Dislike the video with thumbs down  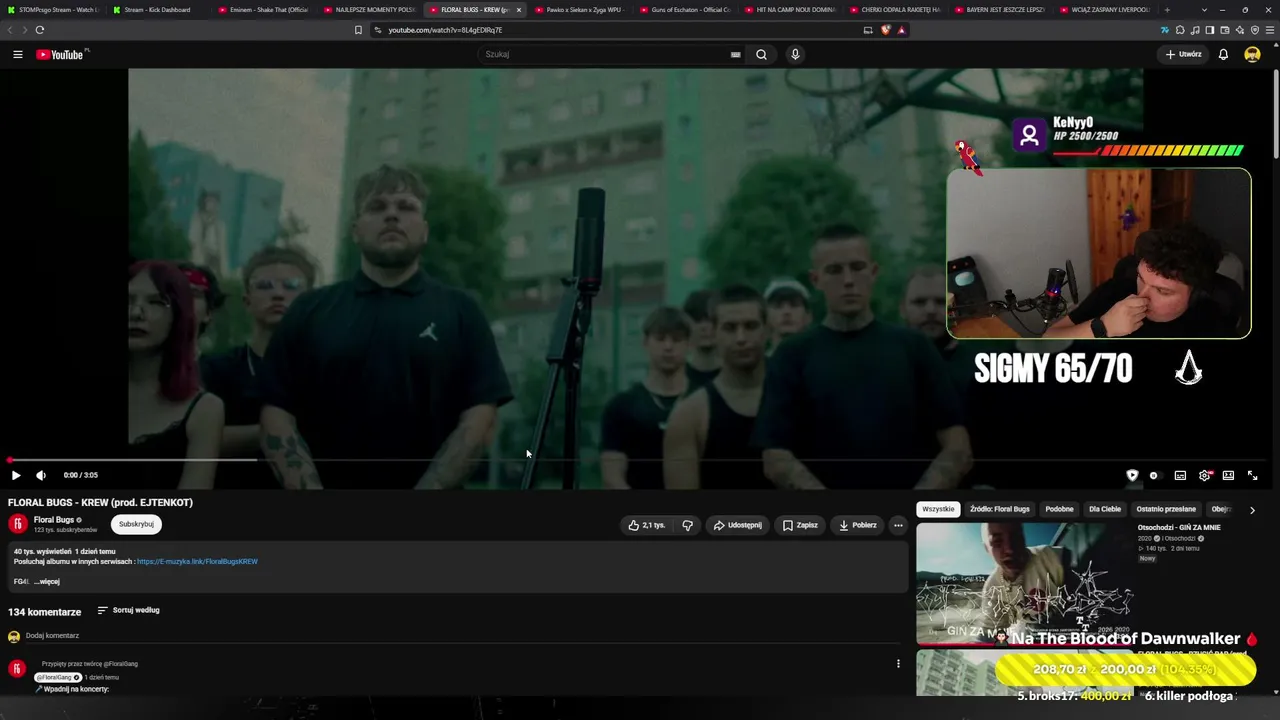click(687, 525)
